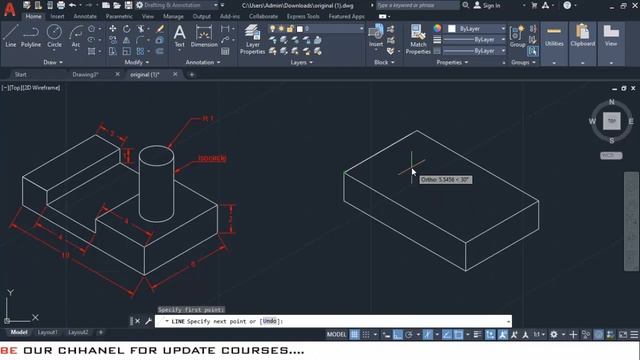Click the MODEL space button in status bar
The image size is (640, 360).
(336, 335)
